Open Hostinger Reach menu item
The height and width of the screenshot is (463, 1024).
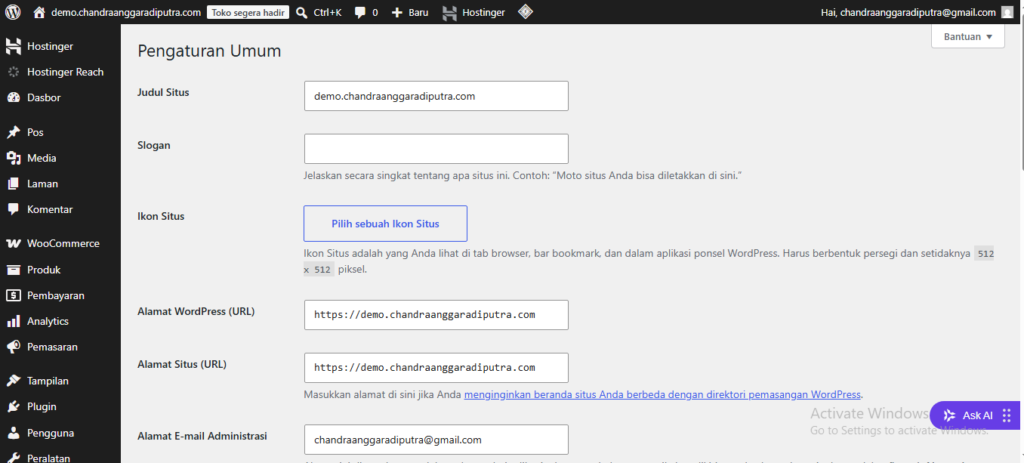click(60, 72)
